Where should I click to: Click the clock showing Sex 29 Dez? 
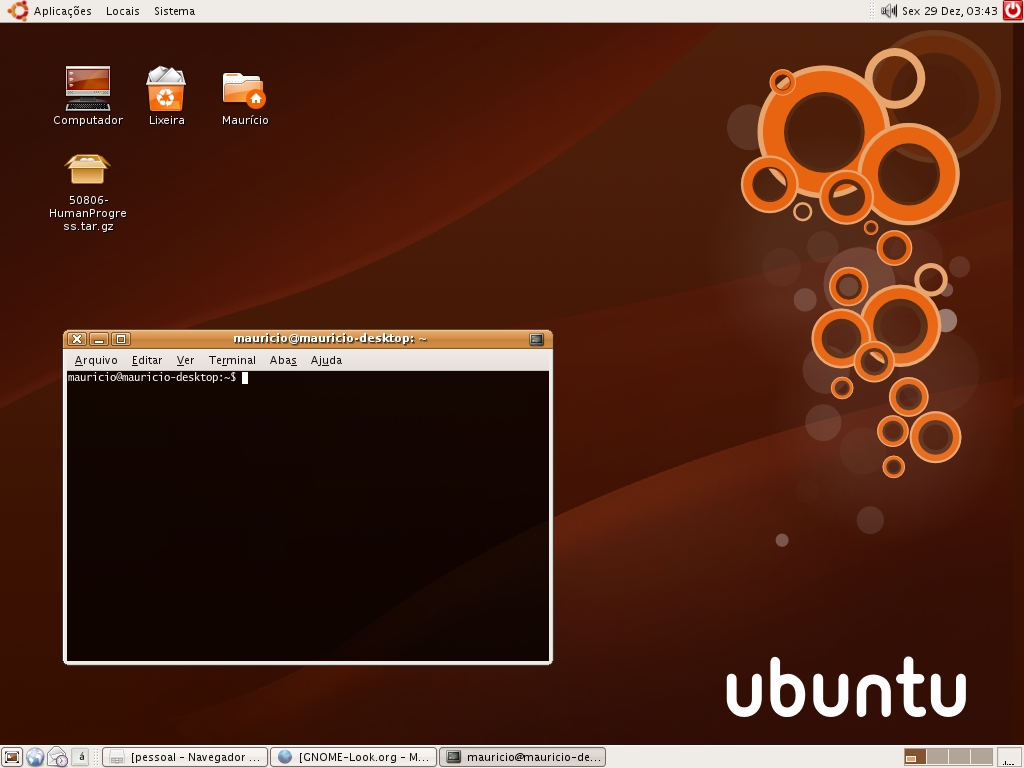pyautogui.click(x=950, y=11)
